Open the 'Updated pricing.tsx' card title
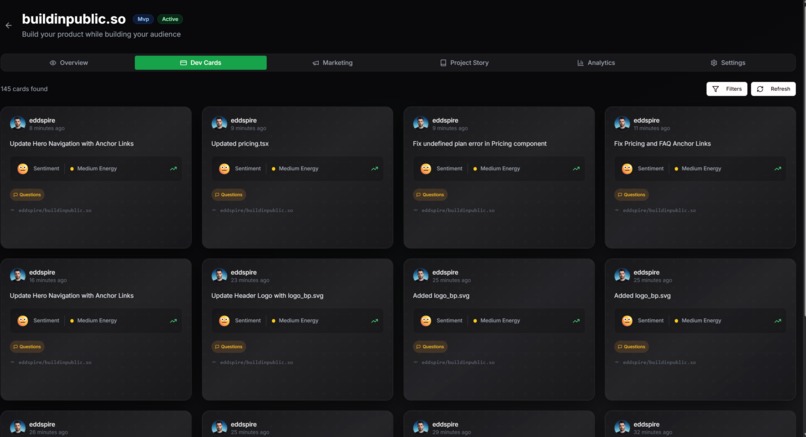The width and height of the screenshot is (806, 437). [x=240, y=144]
